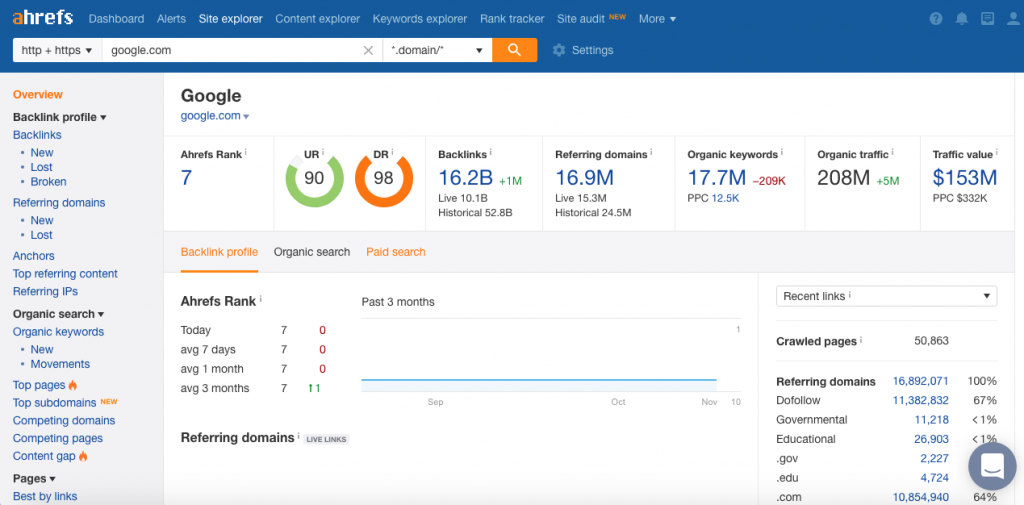The height and width of the screenshot is (505, 1024).
Task: Open Site audit in top navigation
Action: point(581,19)
